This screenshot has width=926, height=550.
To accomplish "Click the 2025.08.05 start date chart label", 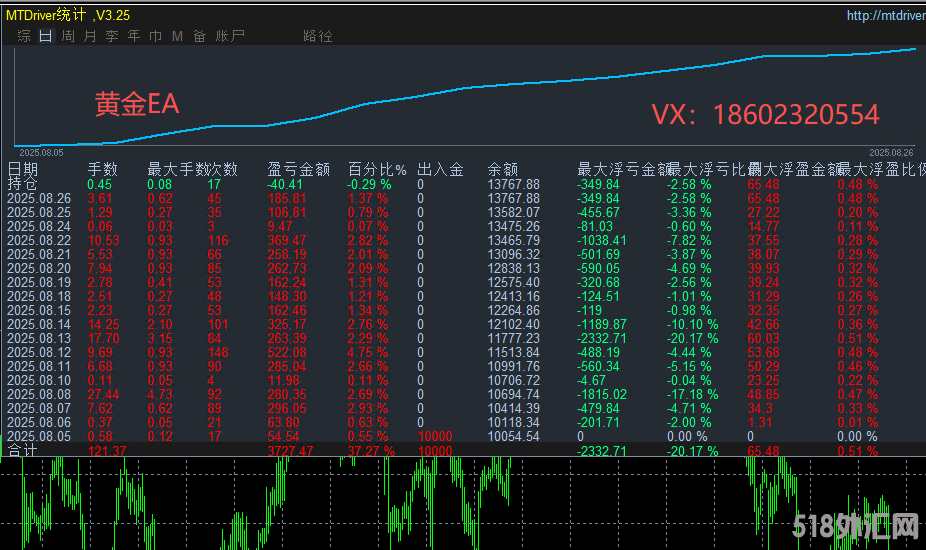I will (x=41, y=152).
